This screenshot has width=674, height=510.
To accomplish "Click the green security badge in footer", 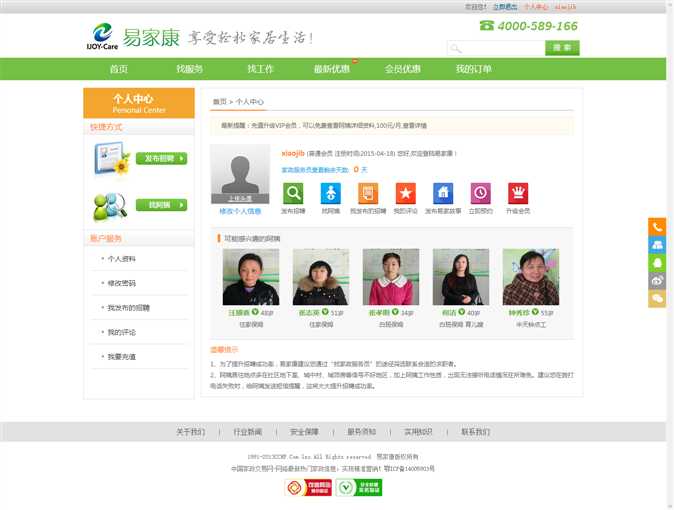I will [359, 487].
